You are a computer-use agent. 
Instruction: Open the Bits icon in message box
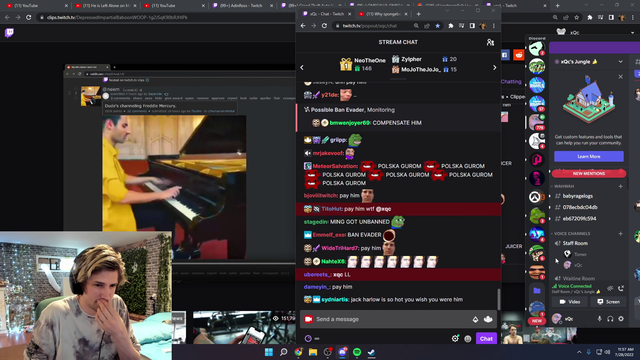pos(475,319)
